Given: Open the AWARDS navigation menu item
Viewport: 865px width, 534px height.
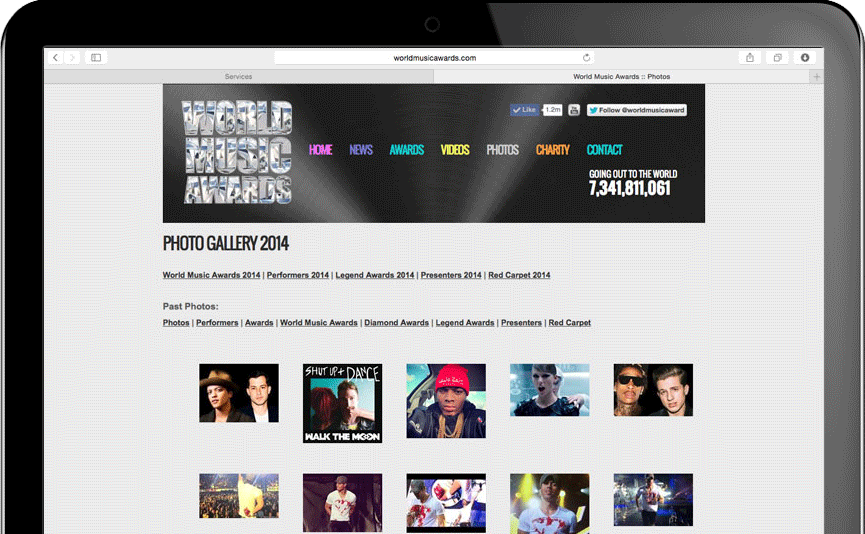Looking at the screenshot, I should 406,150.
